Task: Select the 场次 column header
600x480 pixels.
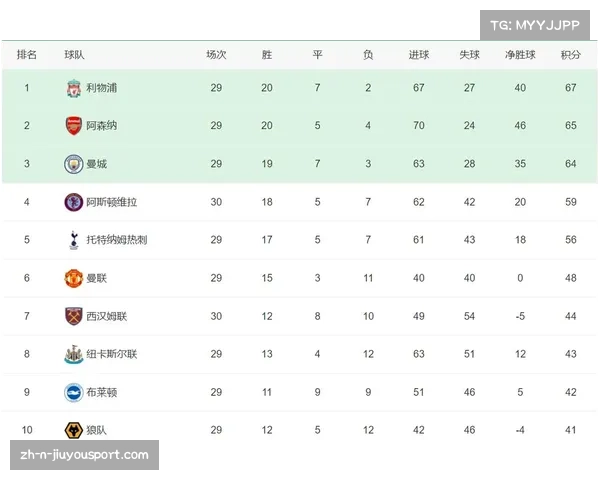Action: click(x=216, y=55)
